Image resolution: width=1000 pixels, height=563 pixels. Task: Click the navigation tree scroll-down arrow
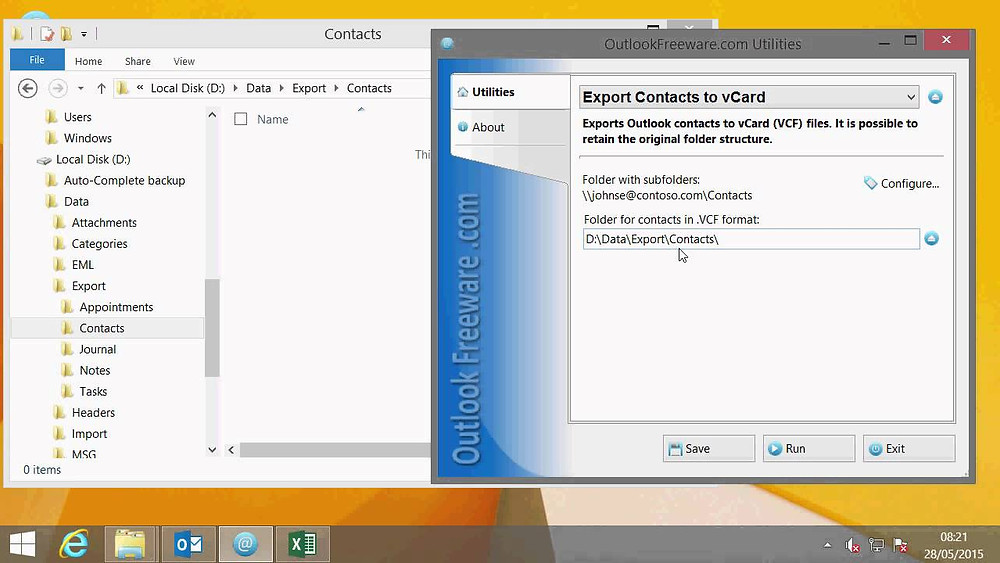212,450
